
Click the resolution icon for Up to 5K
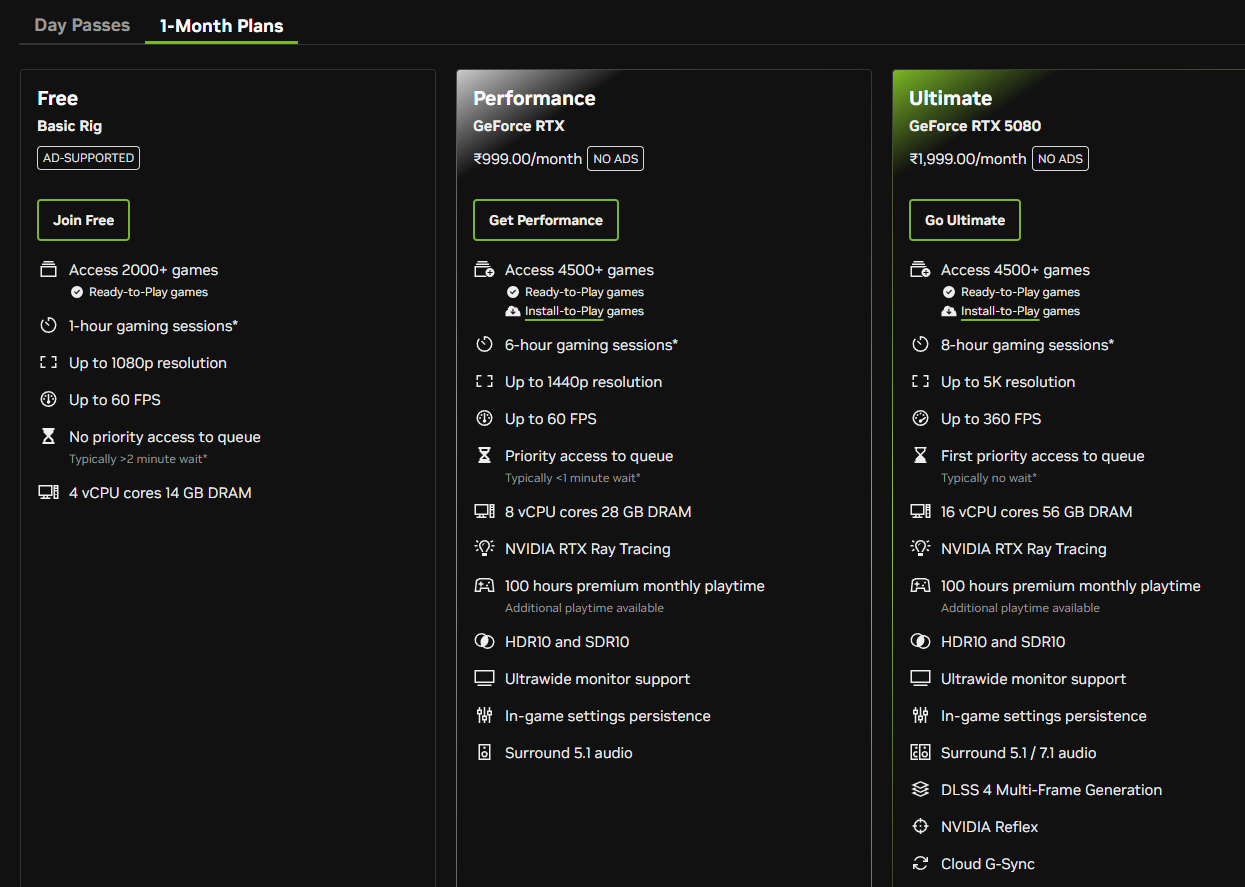click(920, 382)
